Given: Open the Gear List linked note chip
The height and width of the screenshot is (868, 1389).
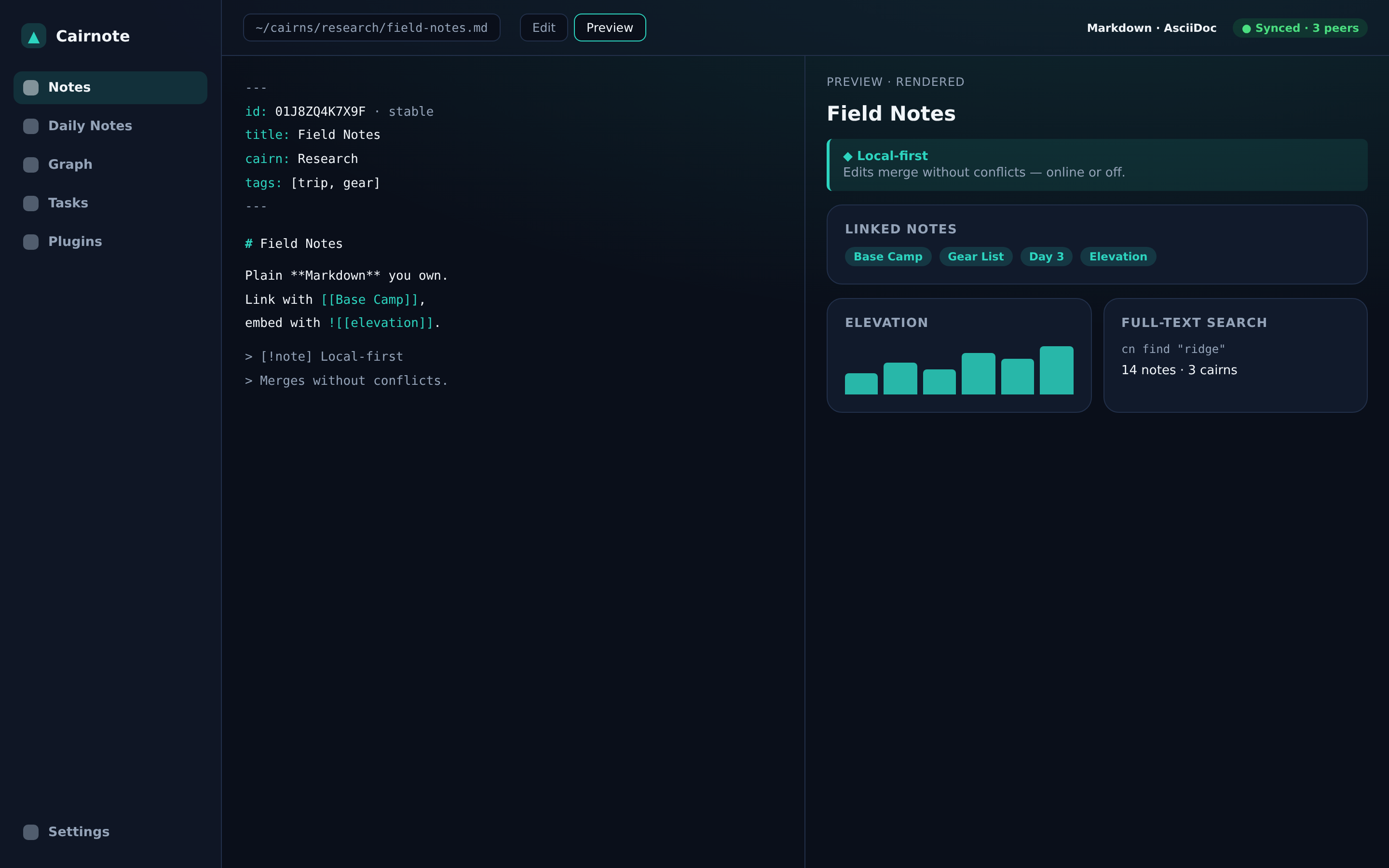Looking at the screenshot, I should point(976,257).
